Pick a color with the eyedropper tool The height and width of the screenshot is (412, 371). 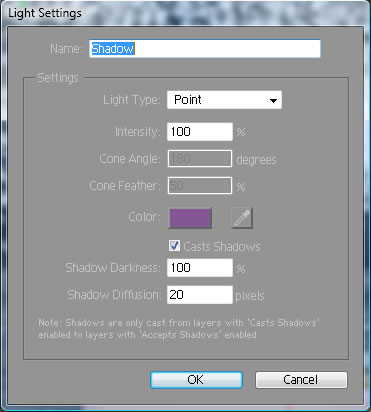point(242,218)
